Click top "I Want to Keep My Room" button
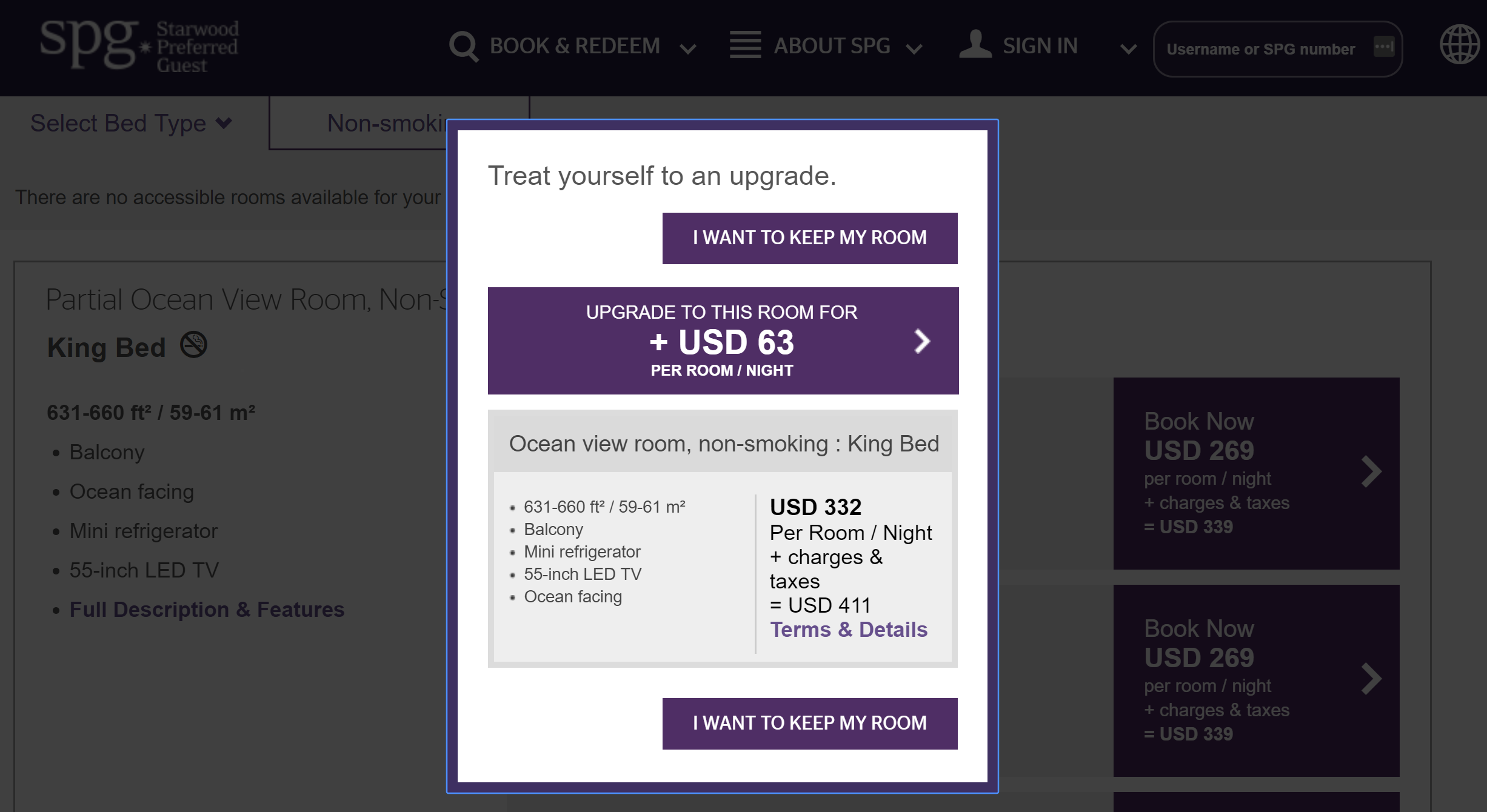The image size is (1487, 812). (809, 238)
